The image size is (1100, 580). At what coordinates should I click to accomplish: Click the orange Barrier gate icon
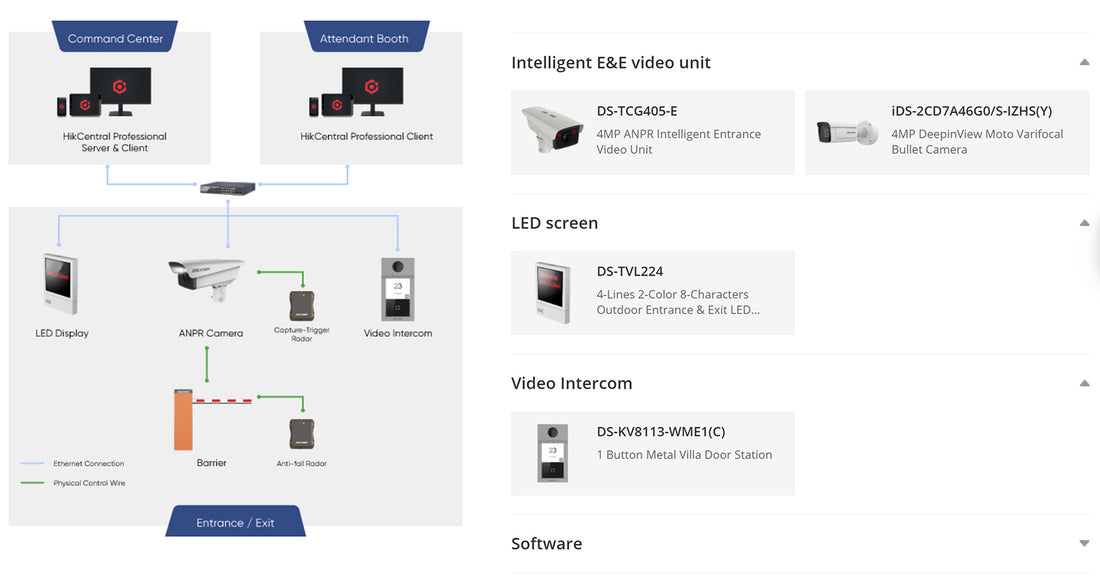click(183, 419)
